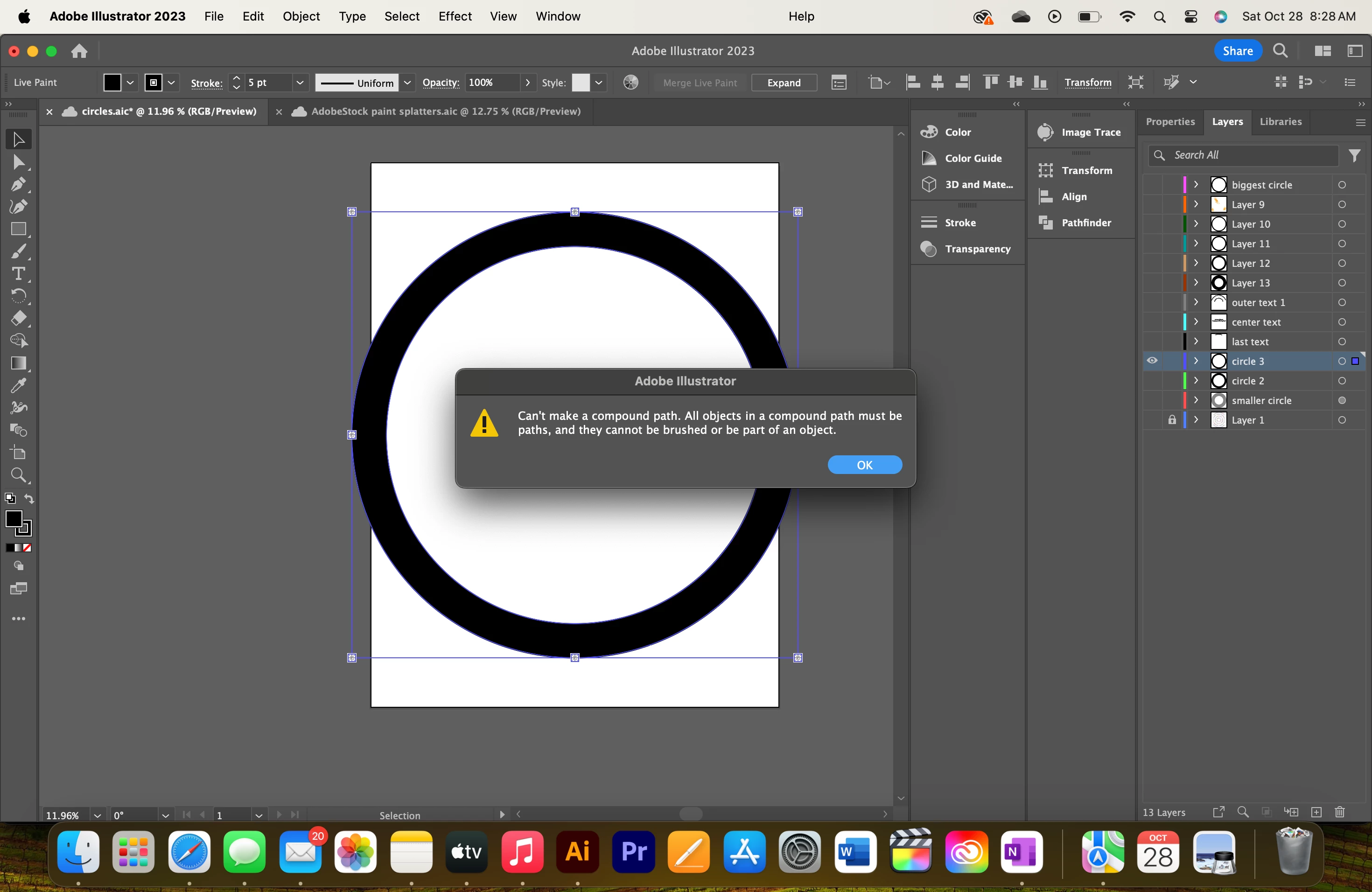Click OK in the warning dialog
This screenshot has height=892, width=1372.
point(864,465)
